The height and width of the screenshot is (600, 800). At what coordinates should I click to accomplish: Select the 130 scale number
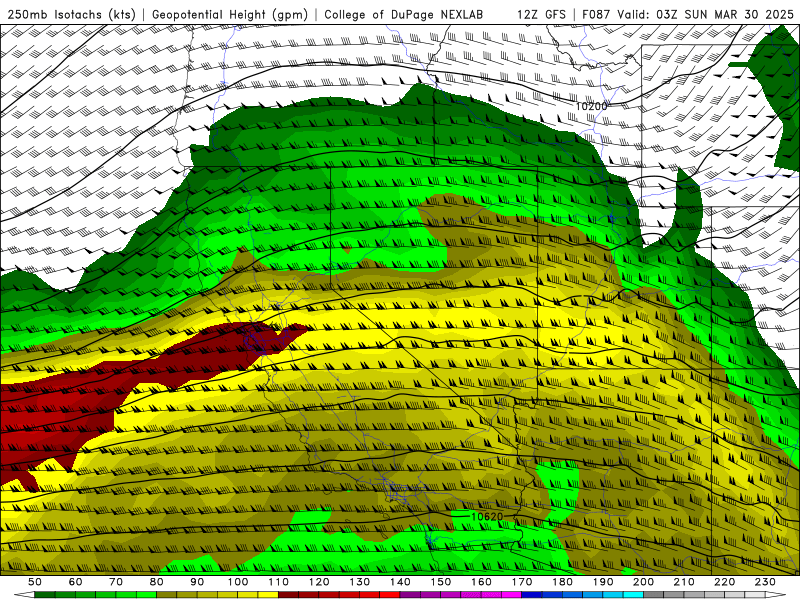(x=360, y=582)
